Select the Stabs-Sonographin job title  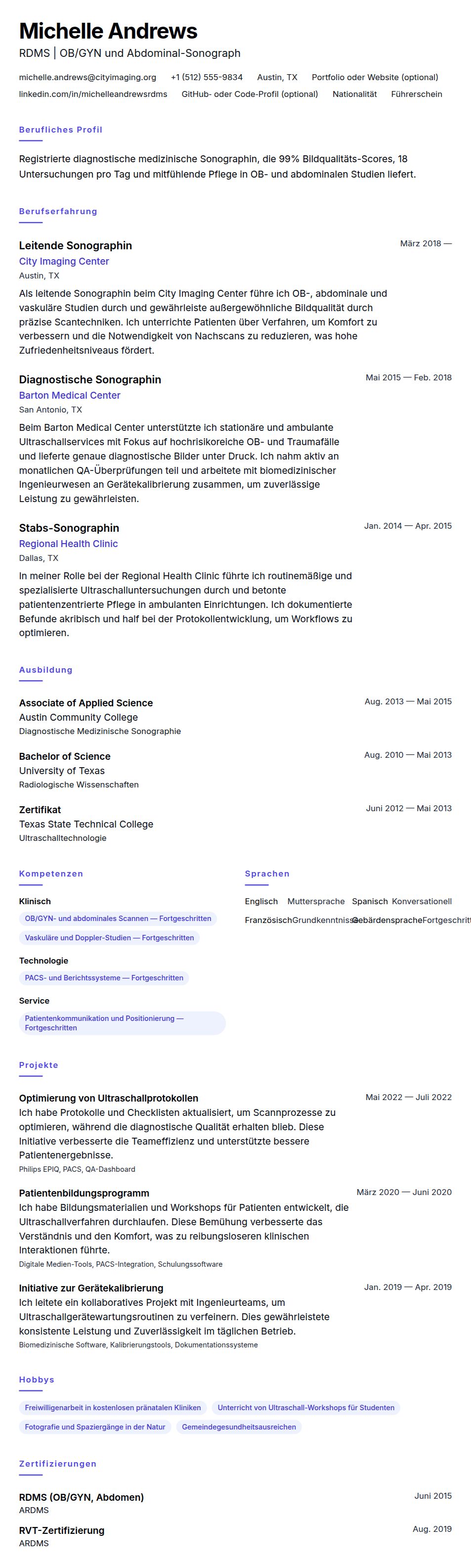coord(69,528)
